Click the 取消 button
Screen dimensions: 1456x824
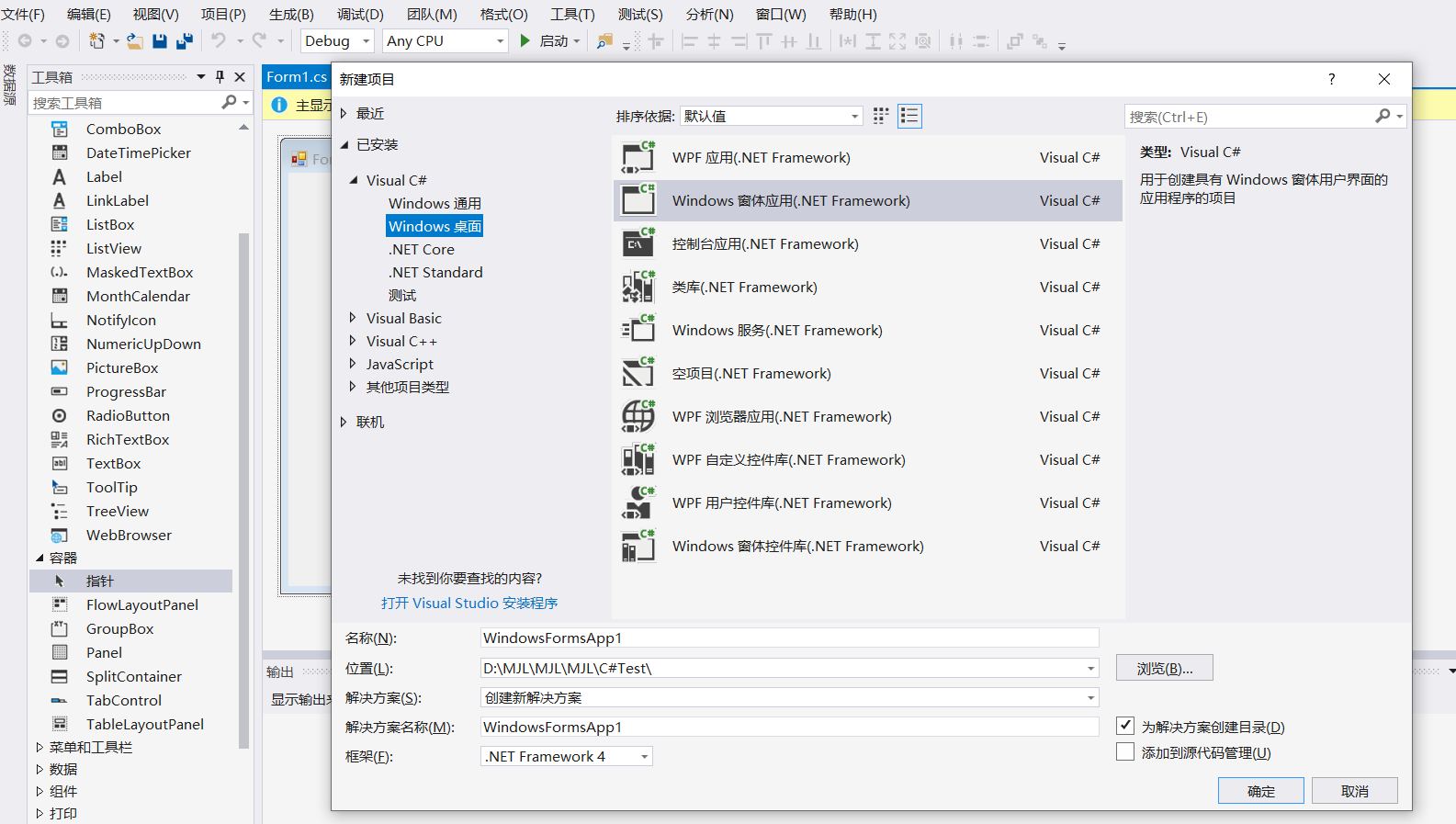(1354, 791)
